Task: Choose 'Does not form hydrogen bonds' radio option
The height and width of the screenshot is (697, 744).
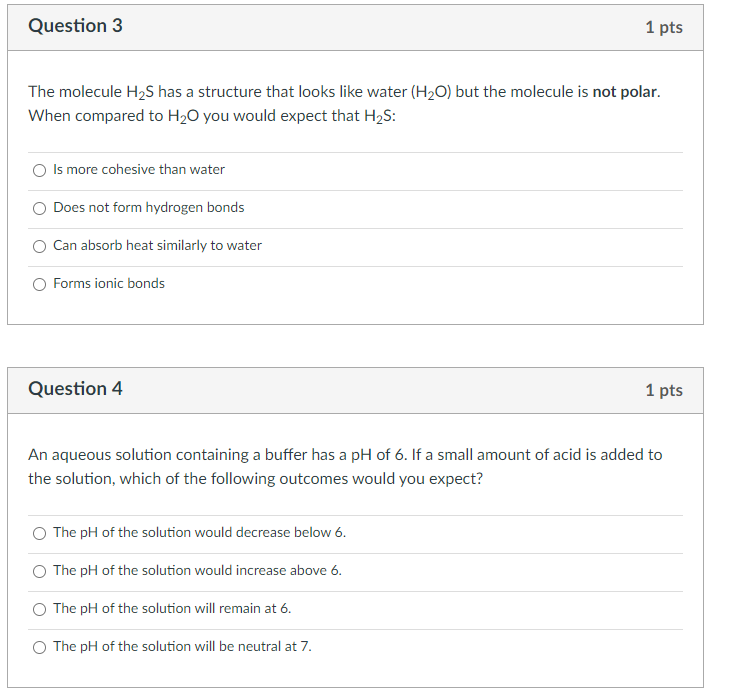Action: [x=39, y=208]
